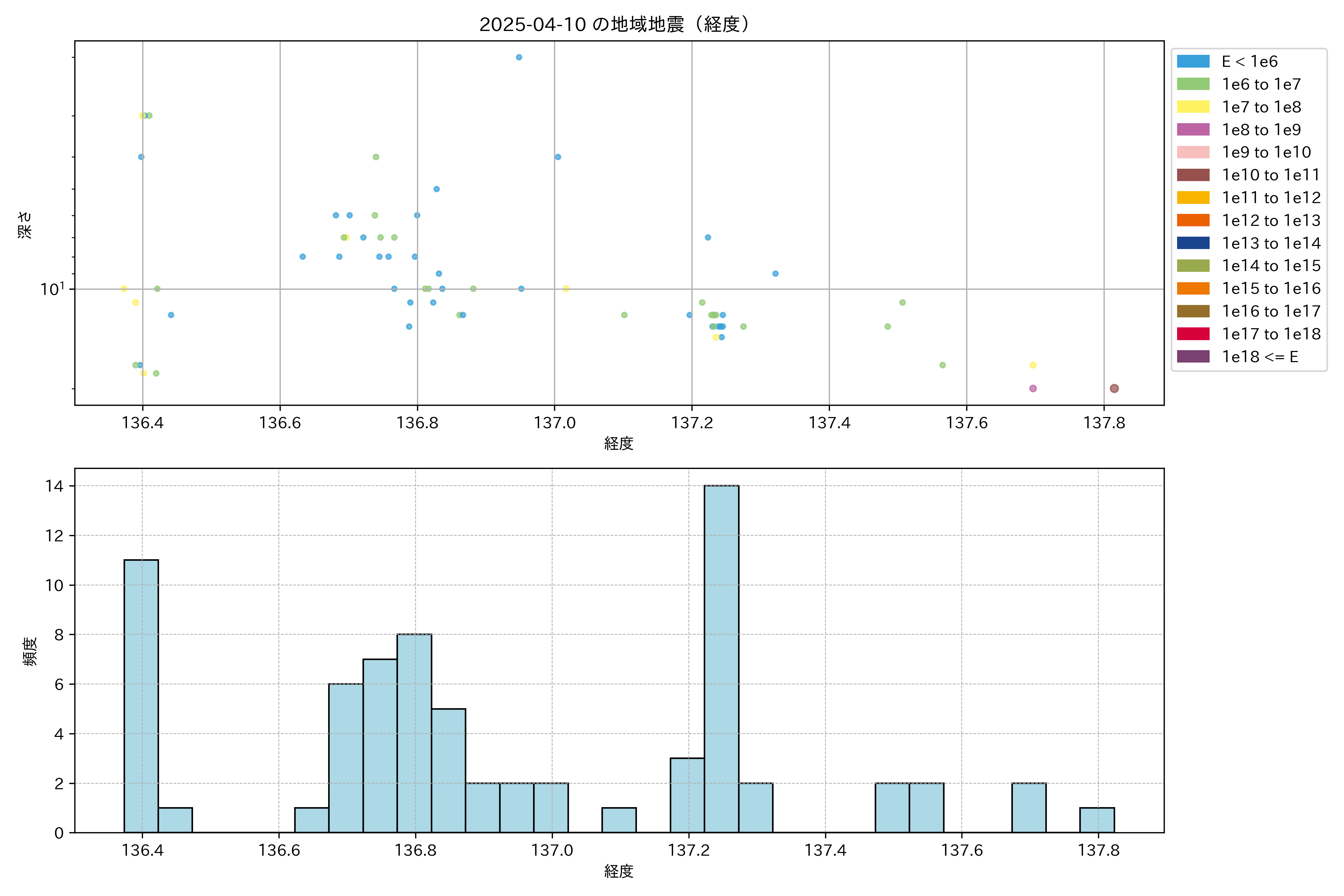
Task: Click the rightmost histogram bar near 137.8
Action: point(1096,820)
